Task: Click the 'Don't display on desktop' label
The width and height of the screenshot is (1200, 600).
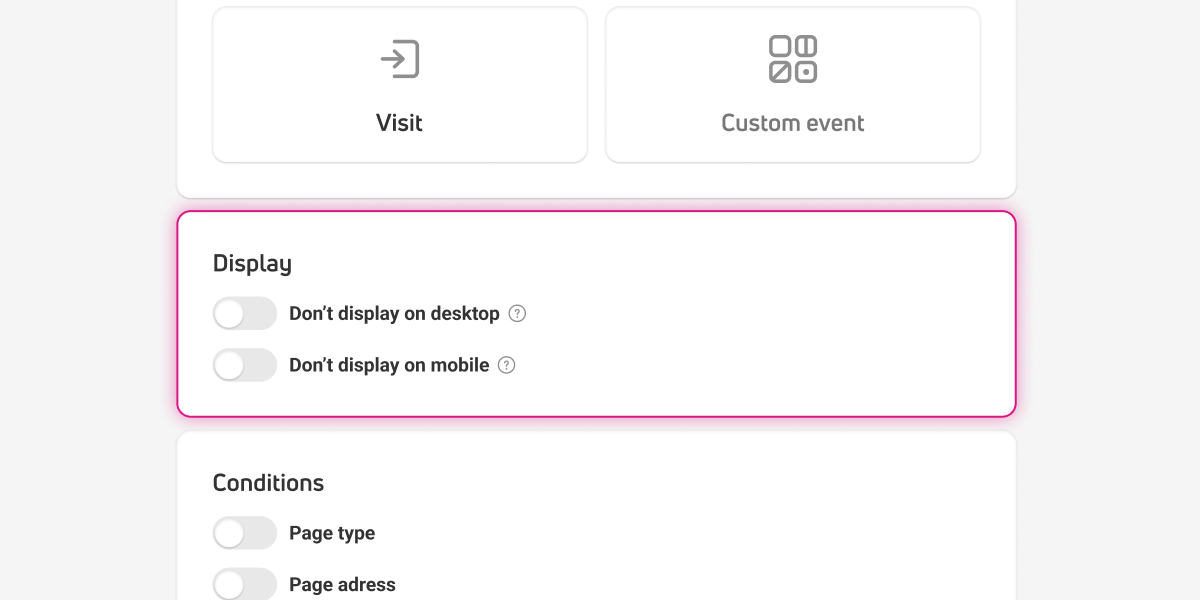Action: point(394,313)
